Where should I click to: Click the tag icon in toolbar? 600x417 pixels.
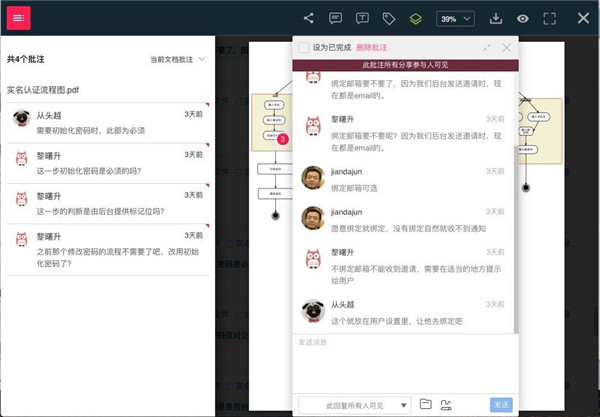[389, 18]
